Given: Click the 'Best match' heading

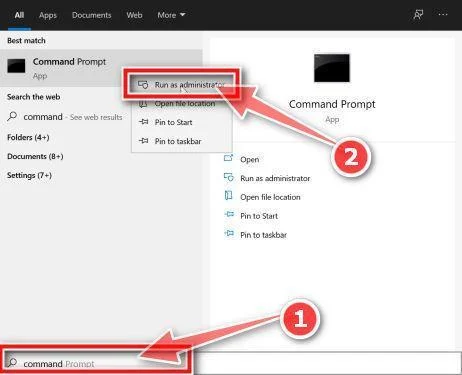Looking at the screenshot, I should coord(26,41).
